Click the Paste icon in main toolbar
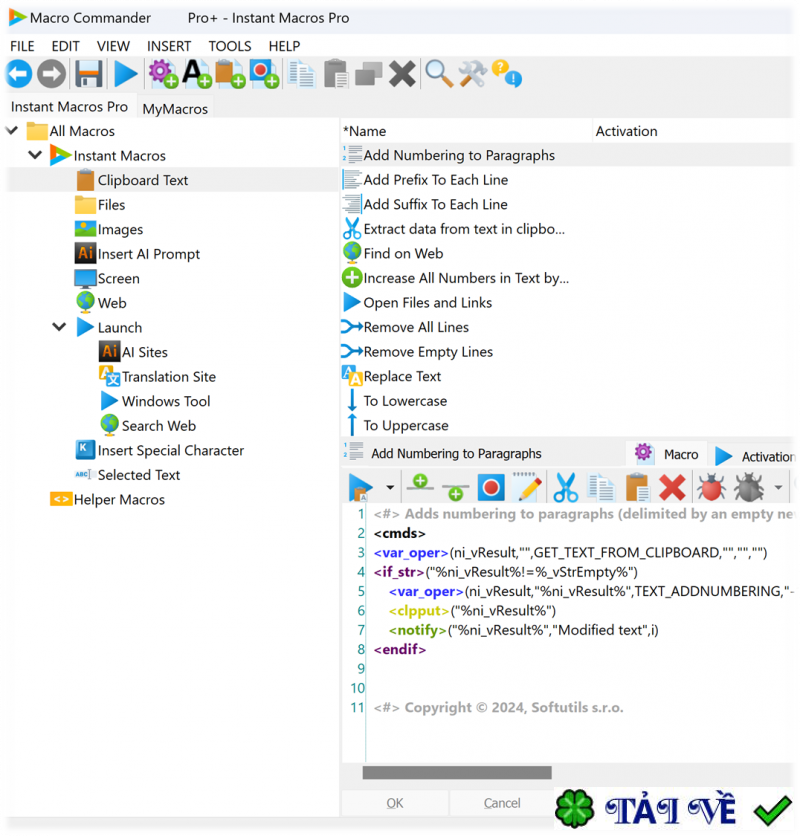 336,74
